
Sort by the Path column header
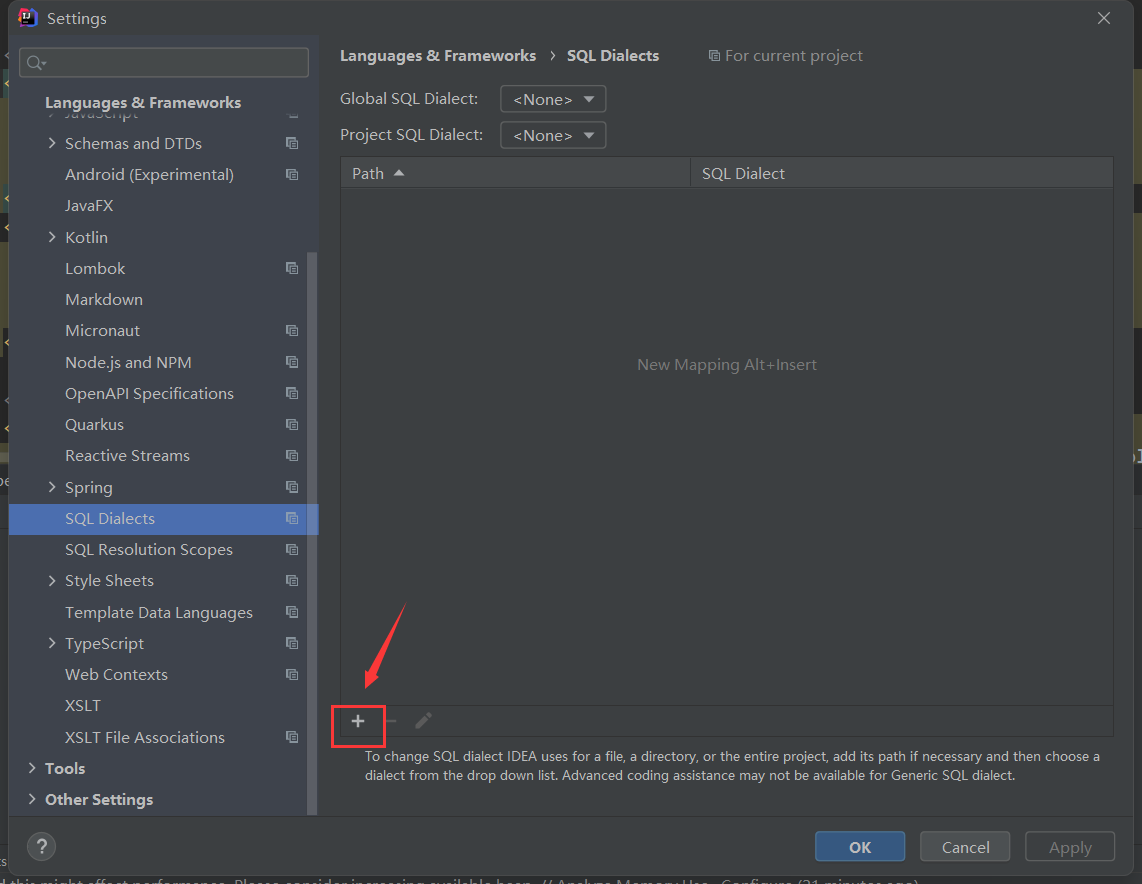515,173
